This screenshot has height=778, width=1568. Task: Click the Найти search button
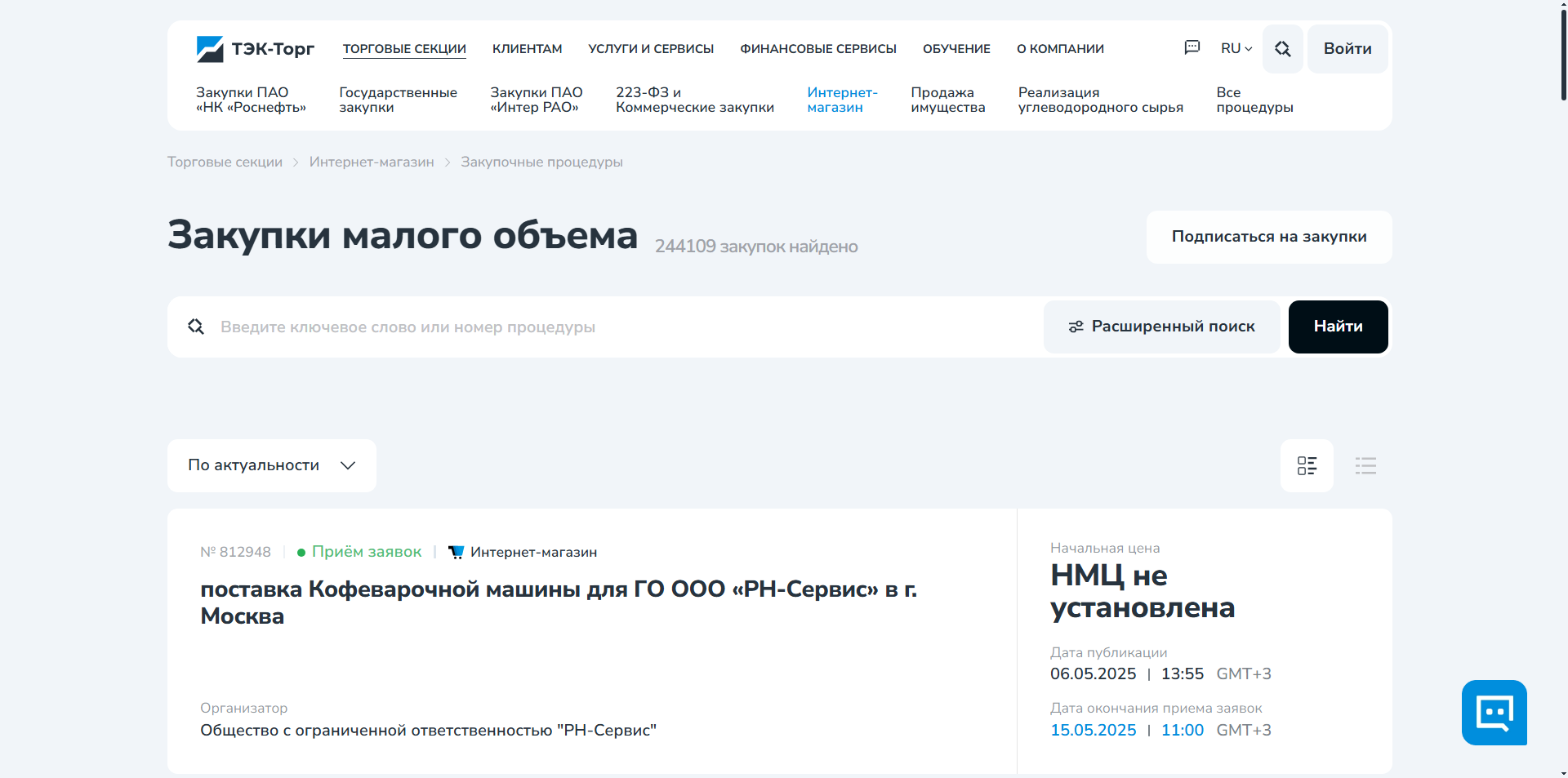tap(1338, 327)
